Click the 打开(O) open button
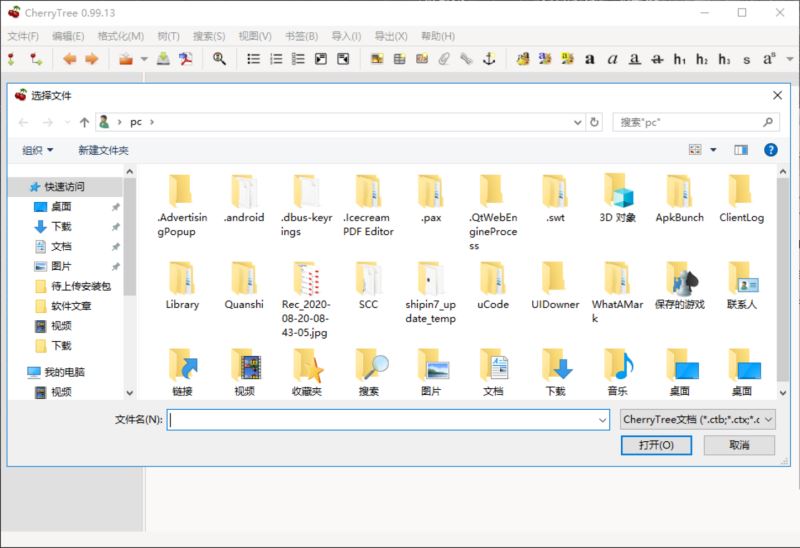800x548 pixels. coord(656,445)
